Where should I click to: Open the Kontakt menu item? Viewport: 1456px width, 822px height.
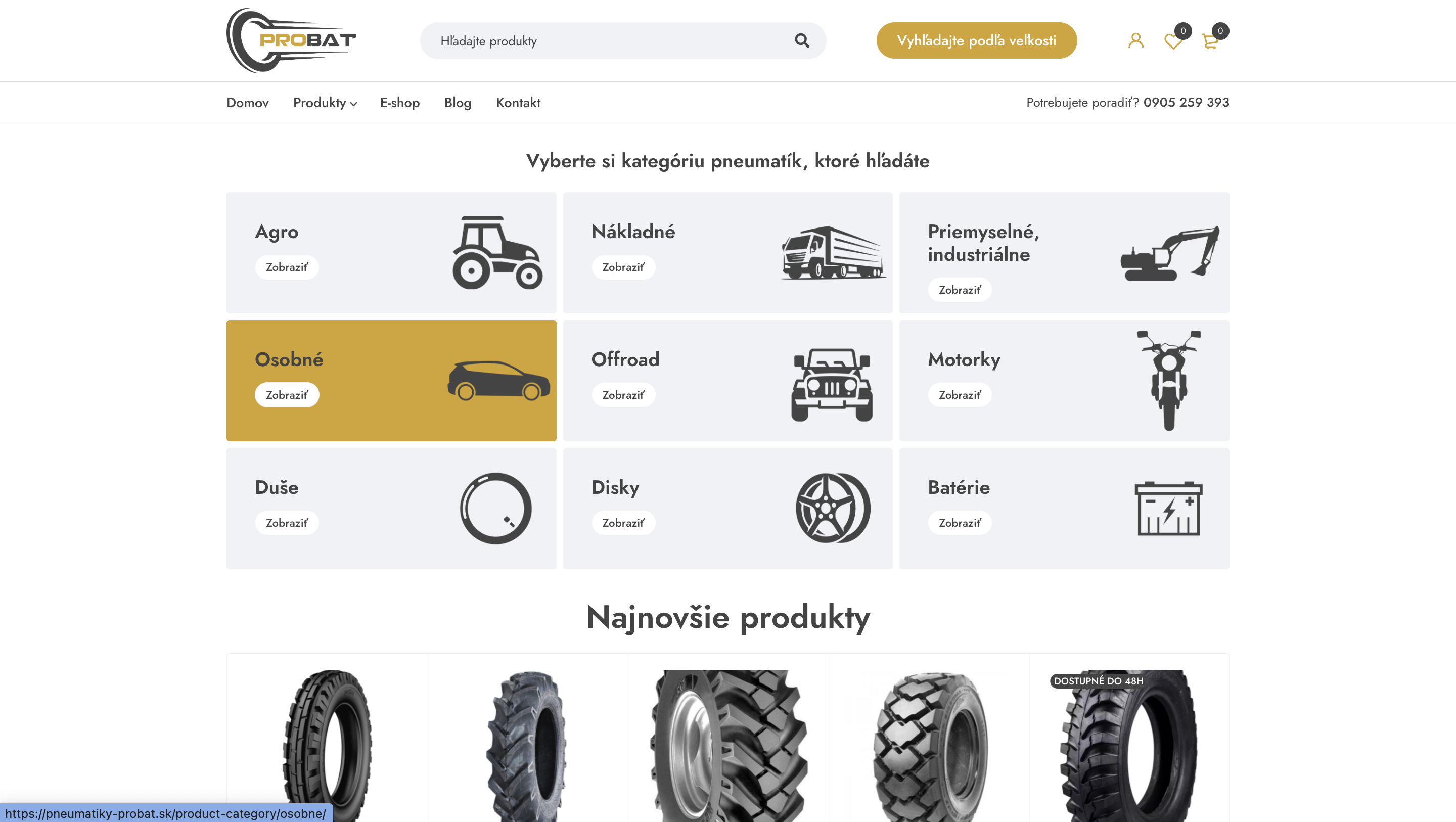(518, 102)
